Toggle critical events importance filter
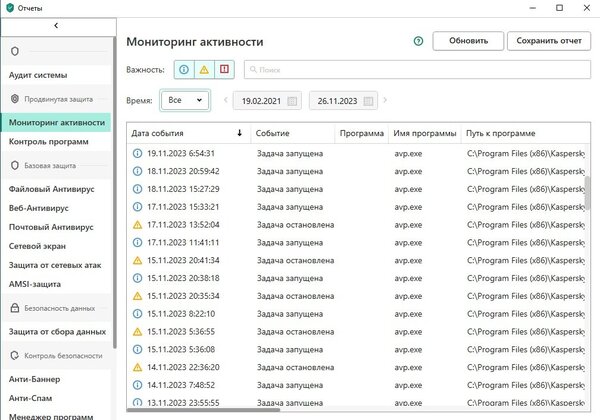The width and height of the screenshot is (600, 420). pyautogui.click(x=224, y=70)
